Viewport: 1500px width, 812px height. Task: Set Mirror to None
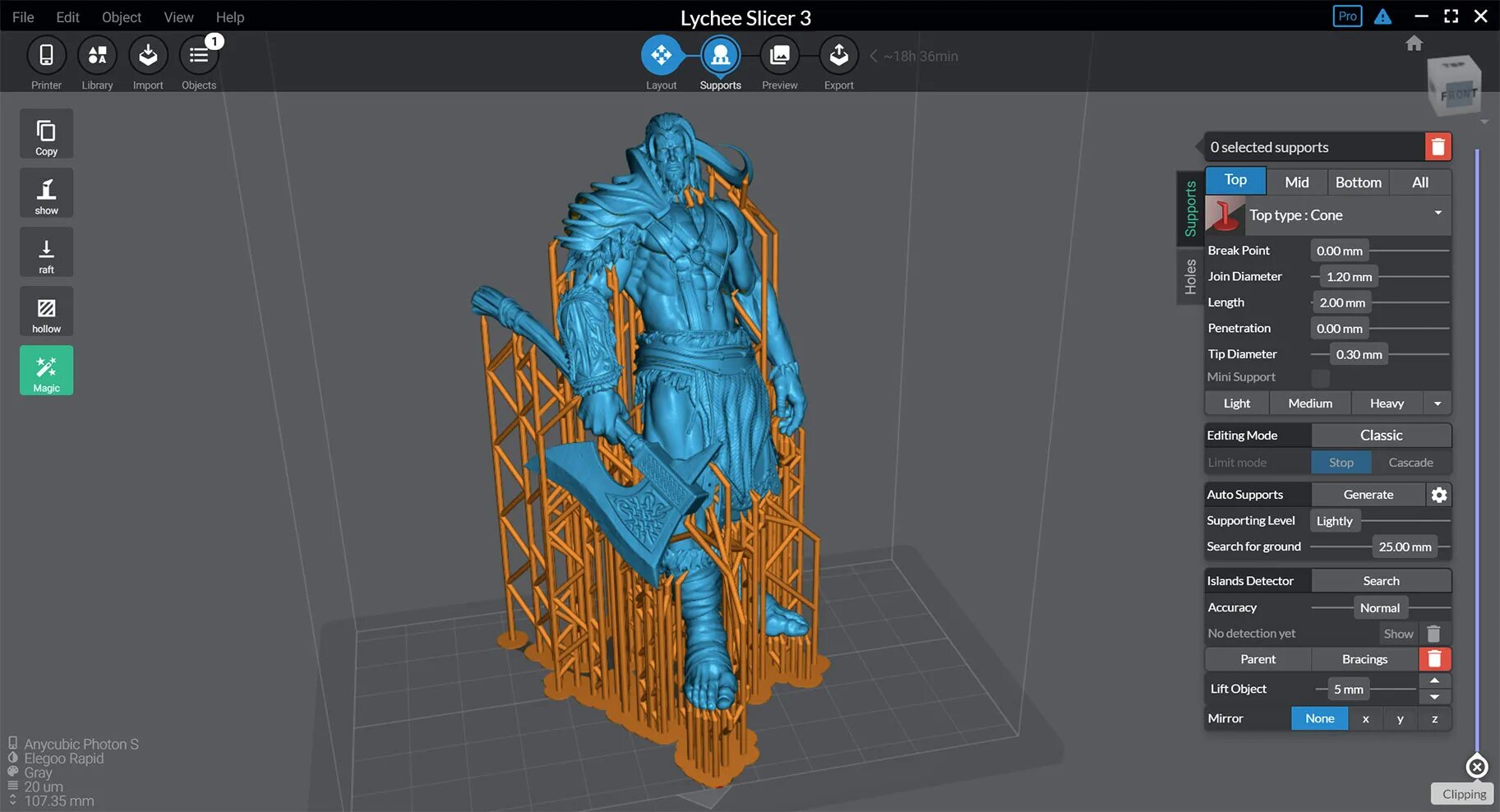(1320, 718)
